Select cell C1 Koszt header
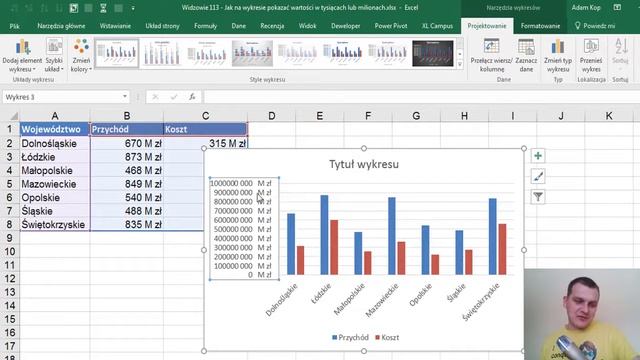640x360 pixels. [x=205, y=129]
